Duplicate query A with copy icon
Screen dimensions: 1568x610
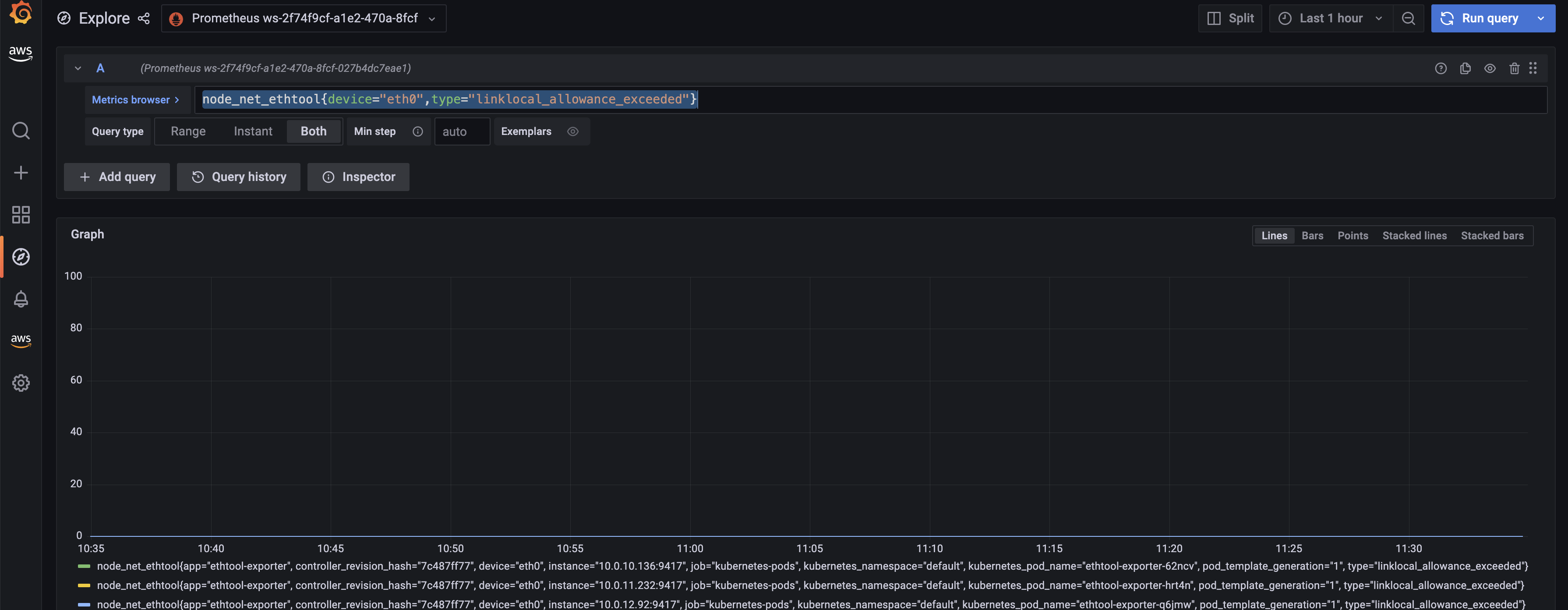(x=1465, y=68)
